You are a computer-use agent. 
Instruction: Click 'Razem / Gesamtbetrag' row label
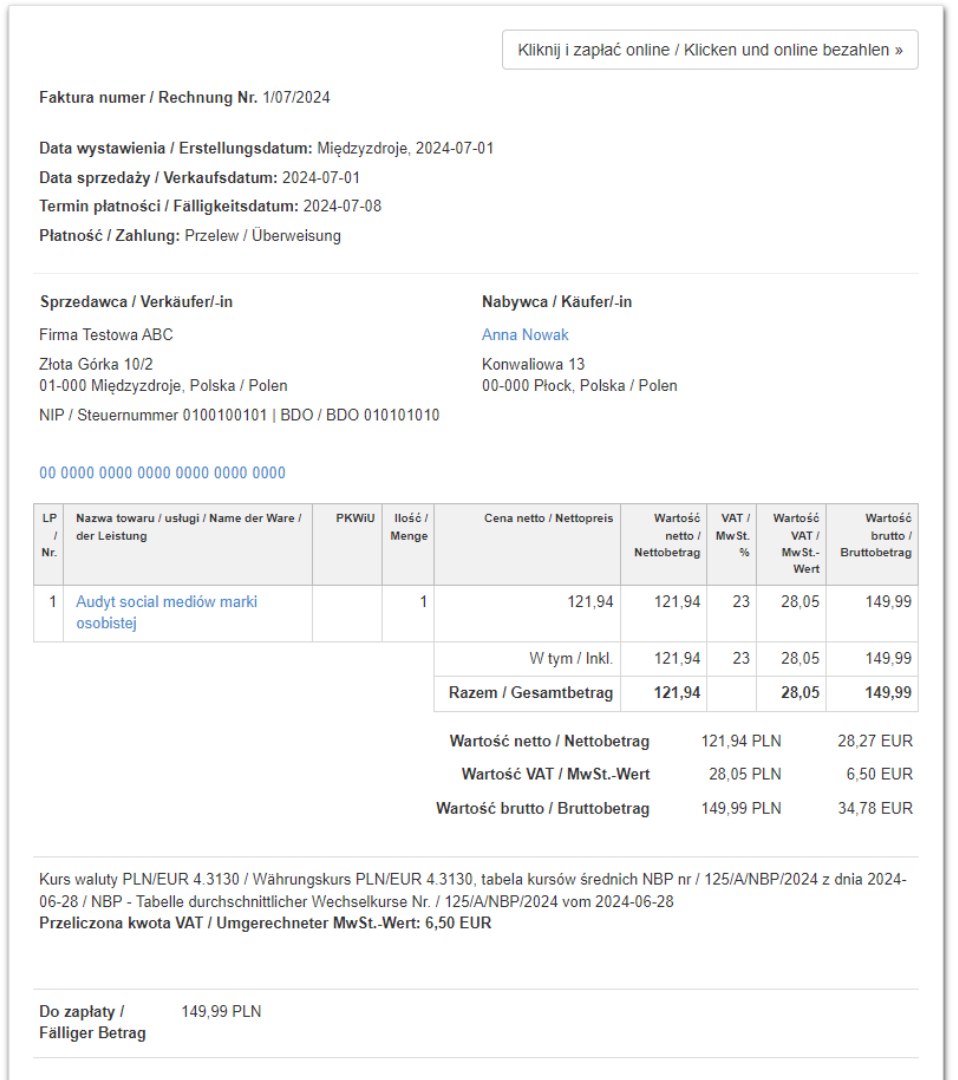click(530, 693)
